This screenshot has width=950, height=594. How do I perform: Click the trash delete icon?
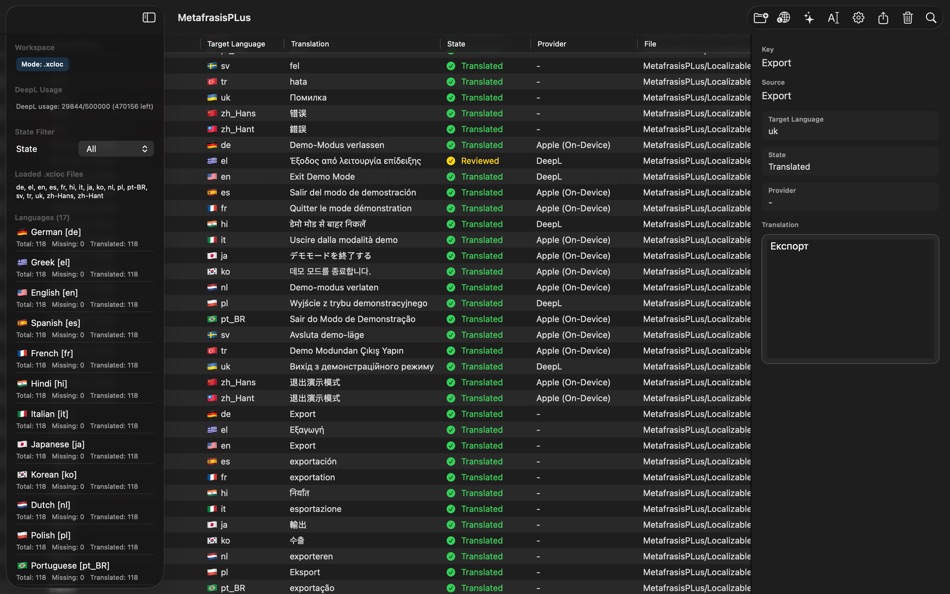(908, 18)
